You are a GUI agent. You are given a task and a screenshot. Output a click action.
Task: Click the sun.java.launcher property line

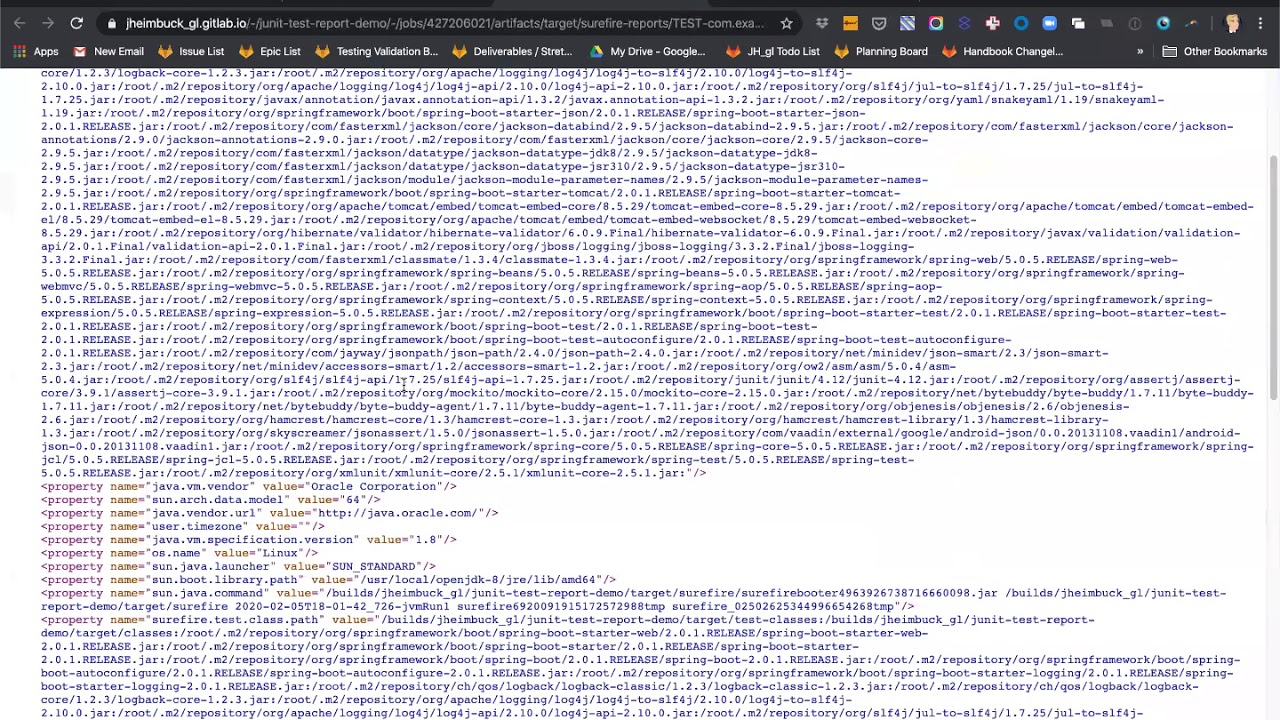(238, 566)
